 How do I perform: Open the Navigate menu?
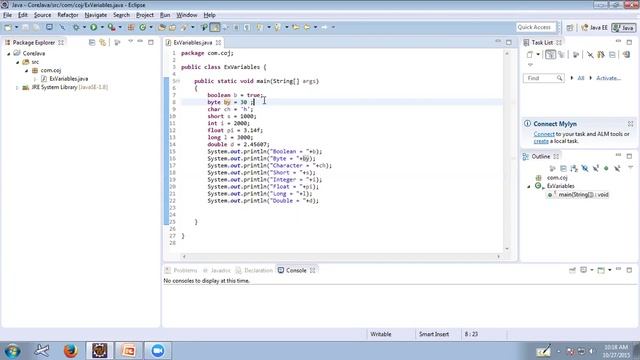pyautogui.click(x=96, y=15)
